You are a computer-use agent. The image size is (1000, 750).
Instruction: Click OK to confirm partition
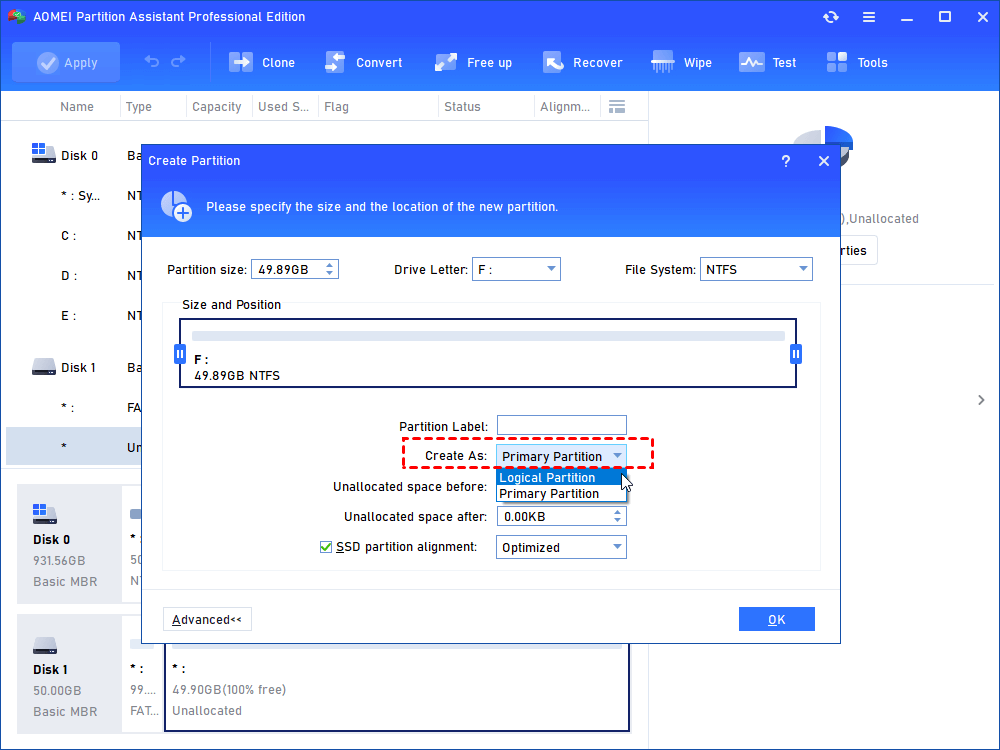(x=776, y=619)
